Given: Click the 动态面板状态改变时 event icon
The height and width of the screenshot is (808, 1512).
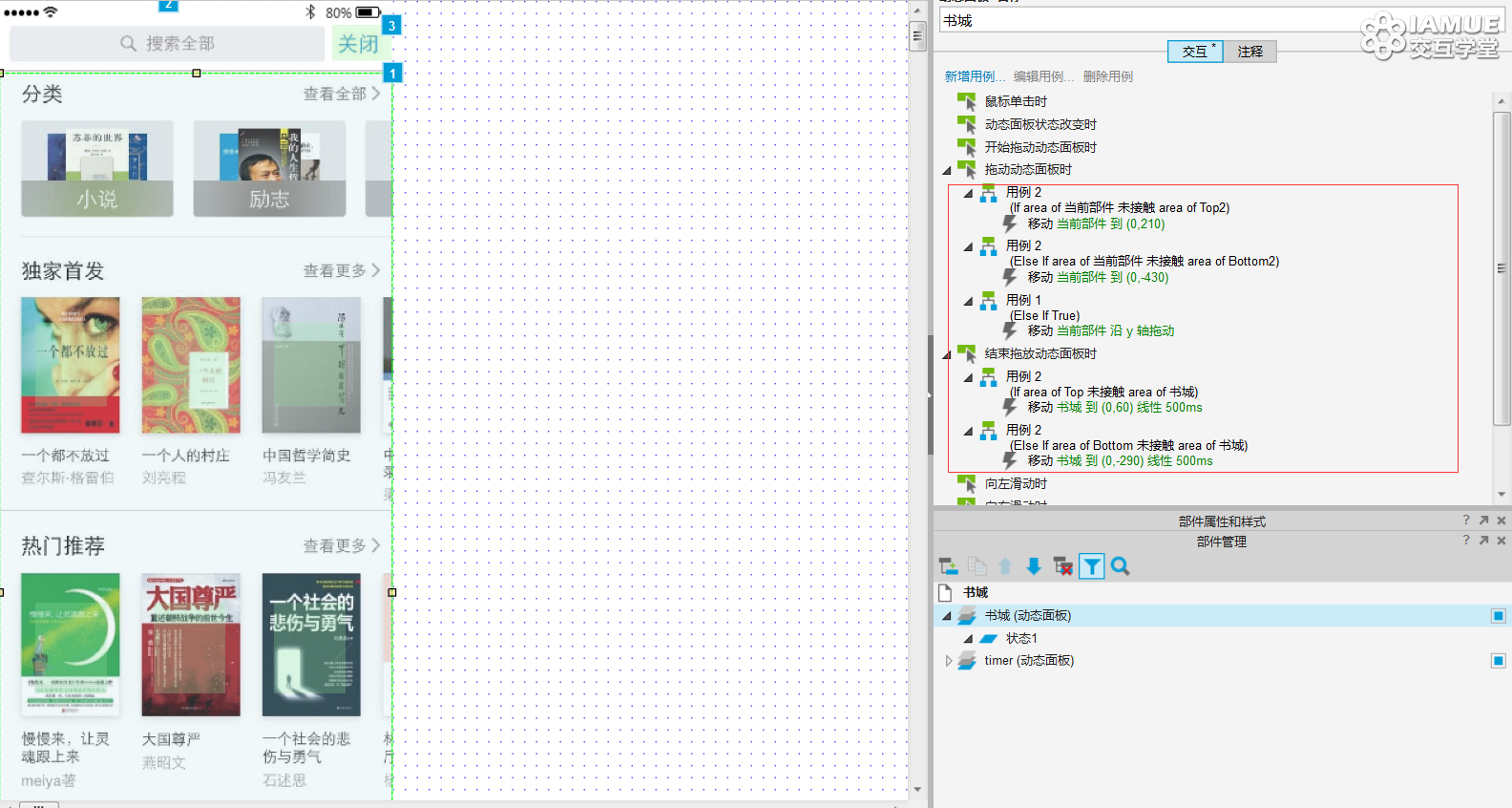Looking at the screenshot, I should point(967,124).
